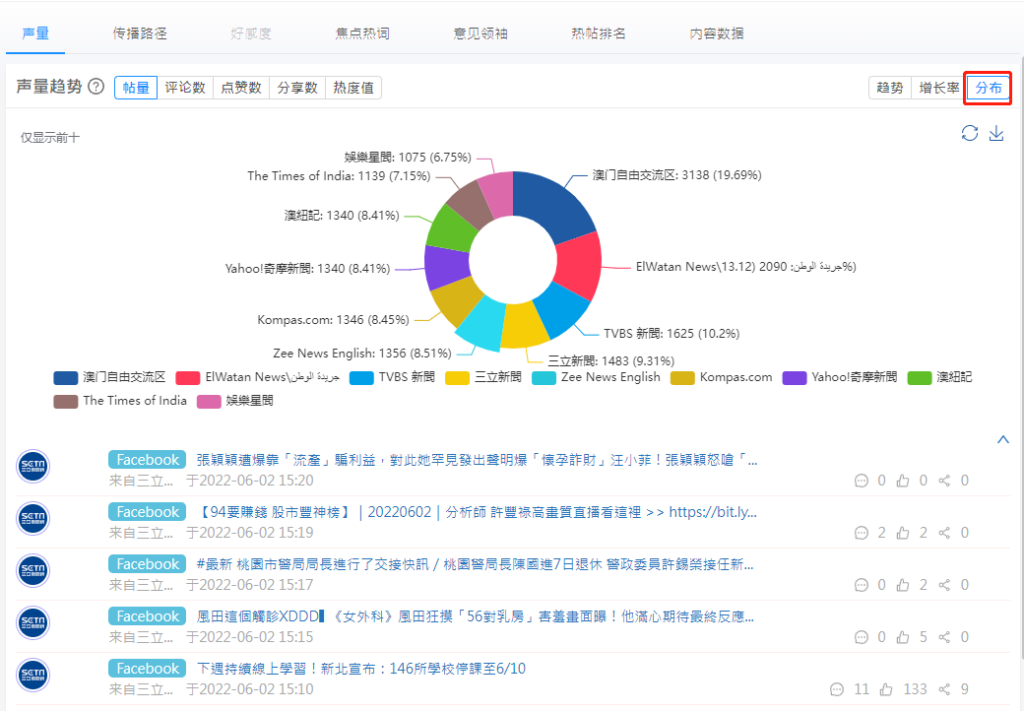The width and height of the screenshot is (1024, 711).
Task: Click the SETN avatar of the first post
Action: (33, 467)
